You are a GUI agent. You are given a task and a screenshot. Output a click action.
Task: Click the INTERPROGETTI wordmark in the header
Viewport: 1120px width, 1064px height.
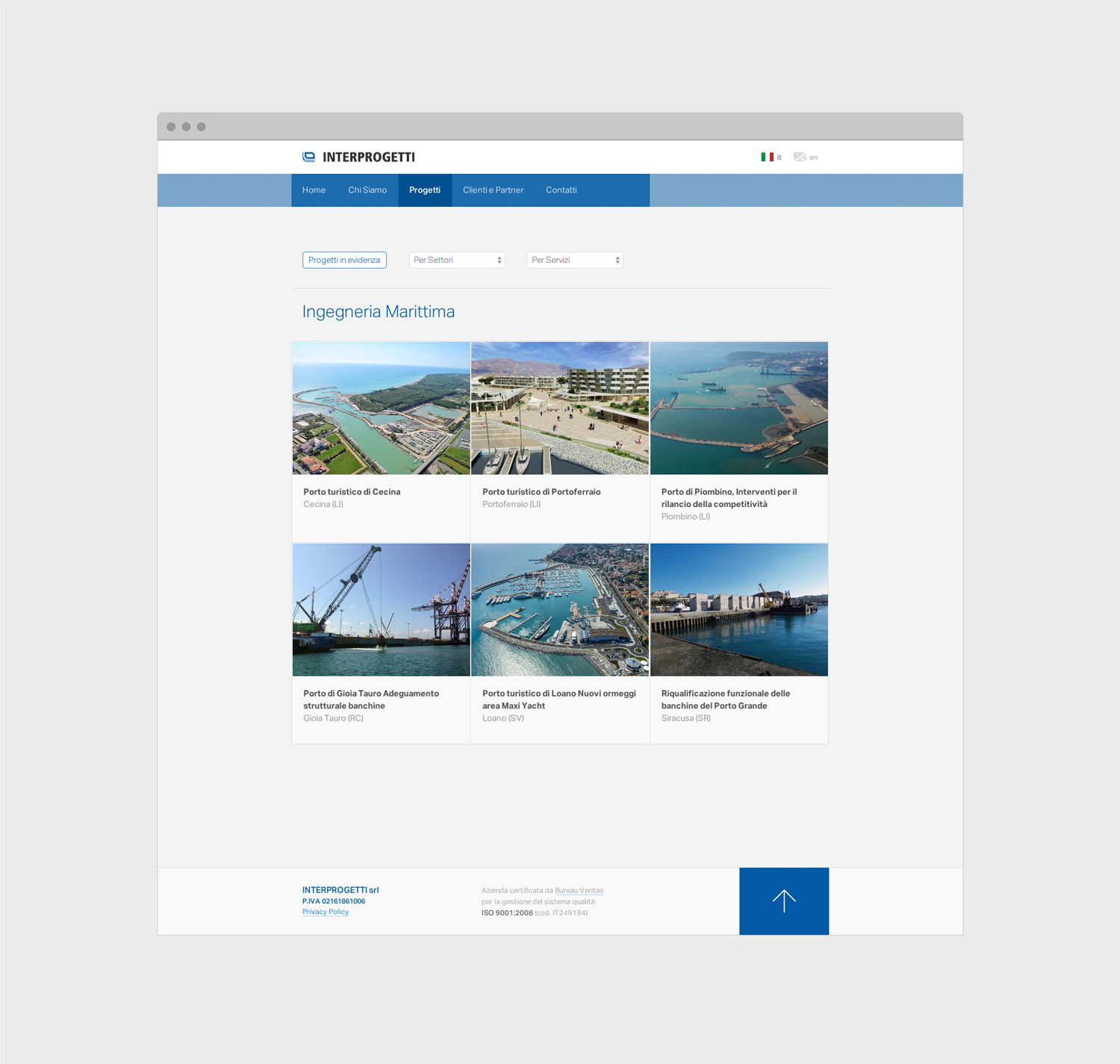click(369, 158)
